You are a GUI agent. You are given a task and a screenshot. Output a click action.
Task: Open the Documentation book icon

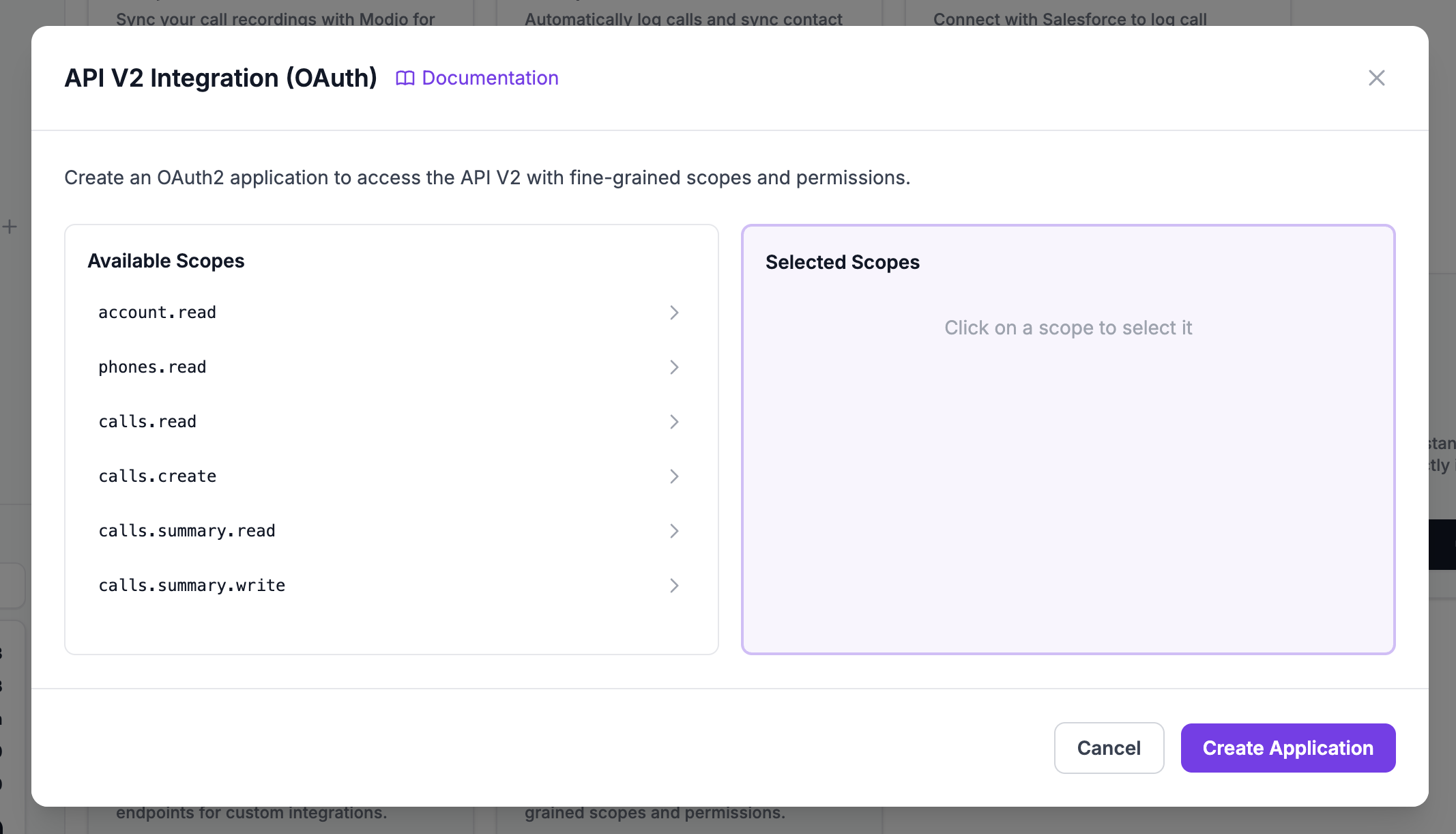(405, 78)
